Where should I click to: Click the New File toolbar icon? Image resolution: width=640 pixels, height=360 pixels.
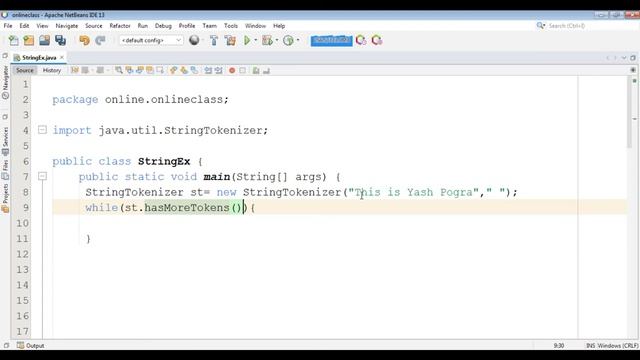(x=13, y=40)
